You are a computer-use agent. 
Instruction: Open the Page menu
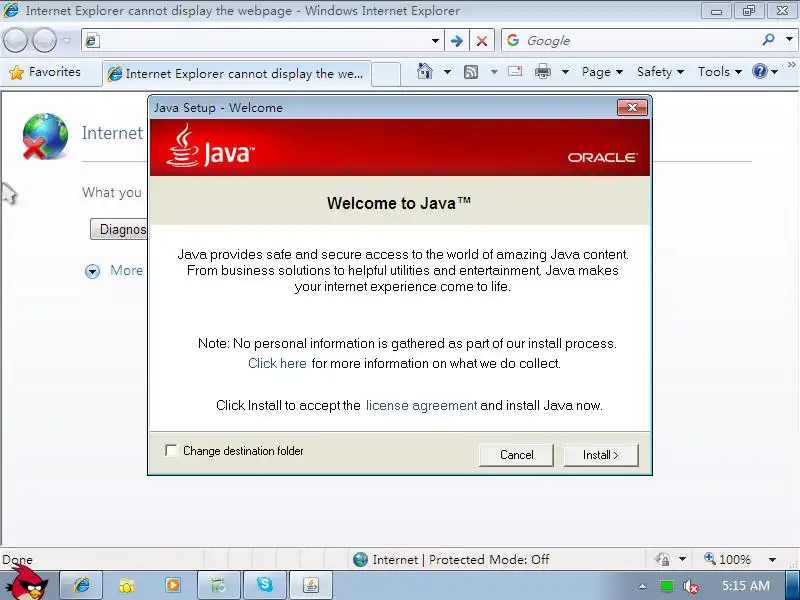click(x=602, y=72)
